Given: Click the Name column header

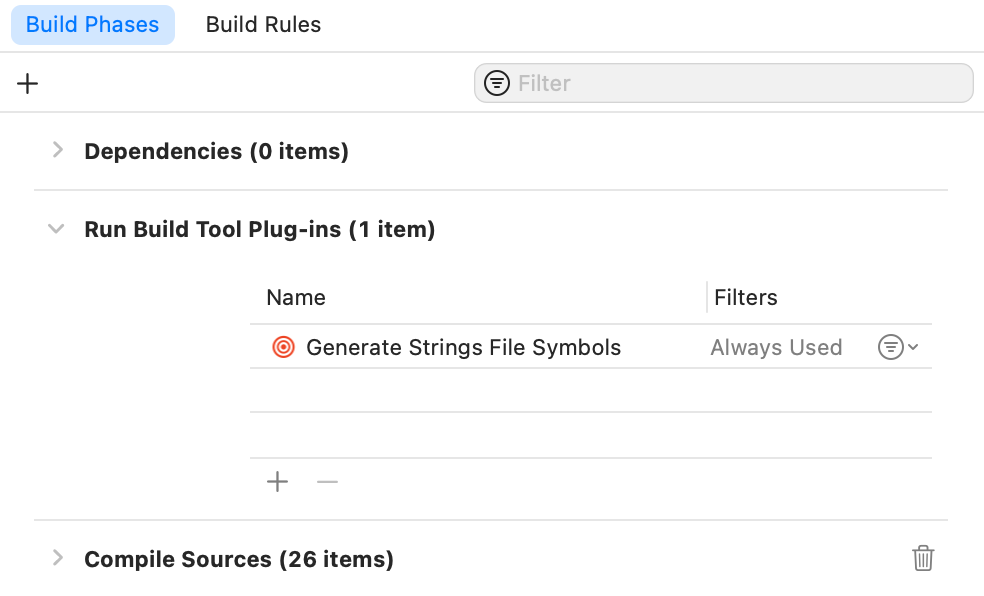Looking at the screenshot, I should tap(296, 297).
